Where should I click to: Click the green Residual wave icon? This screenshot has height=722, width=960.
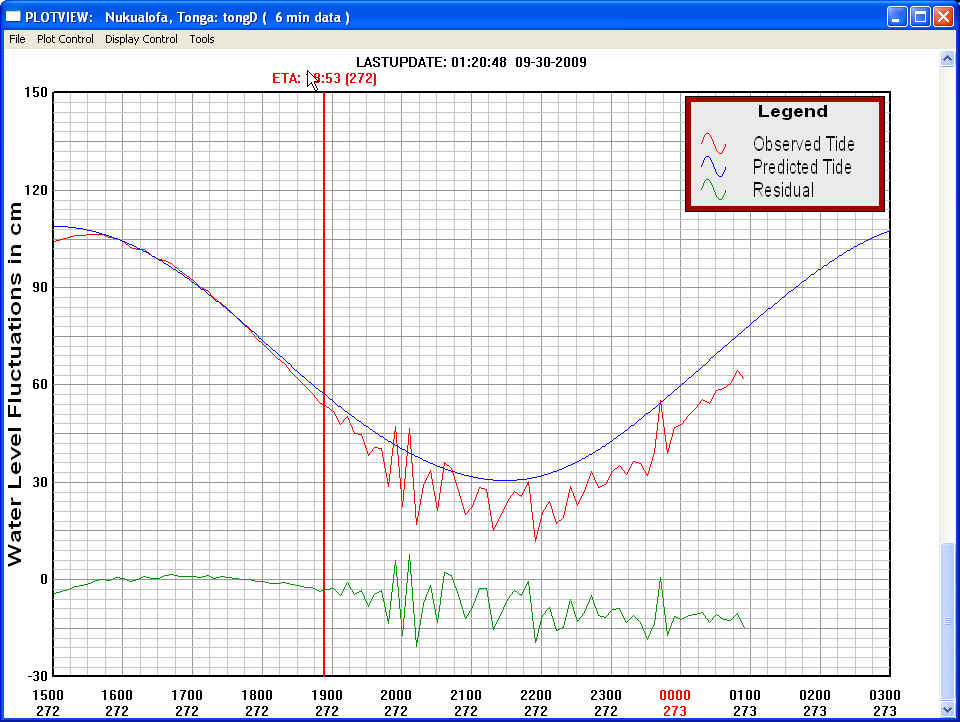coord(713,189)
